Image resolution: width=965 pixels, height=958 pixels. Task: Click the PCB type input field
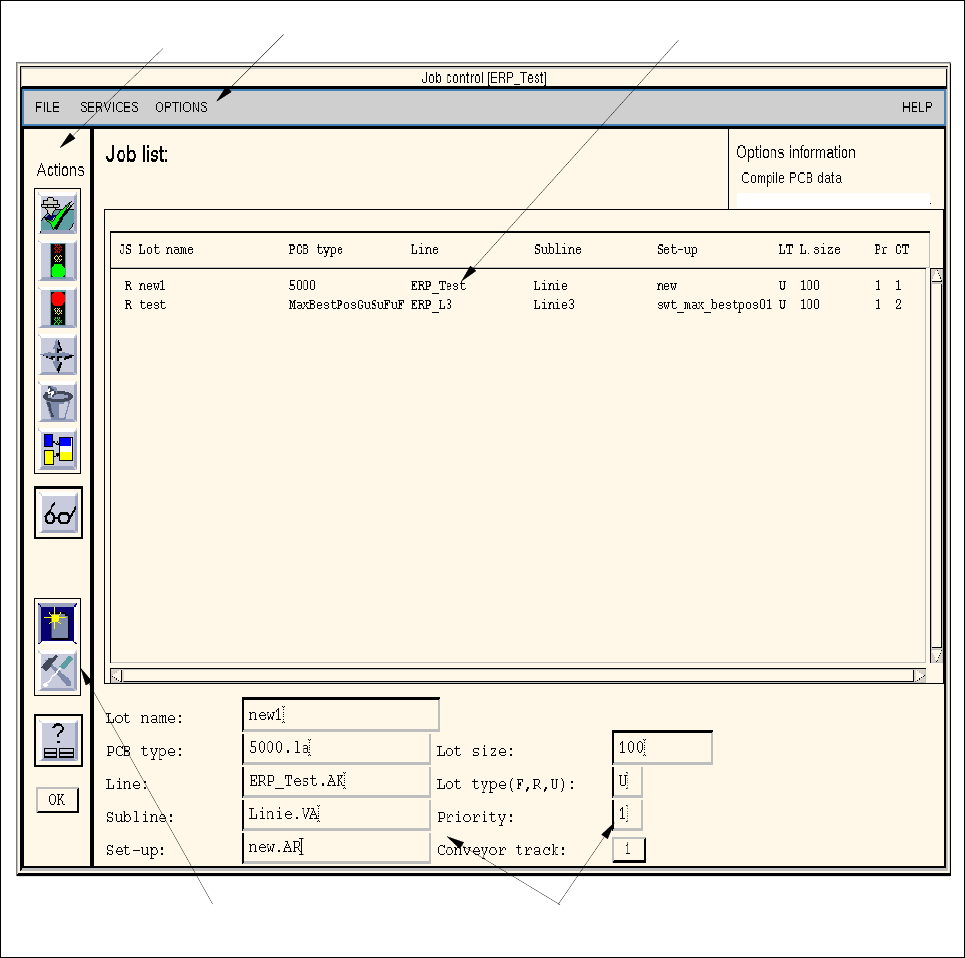point(336,748)
